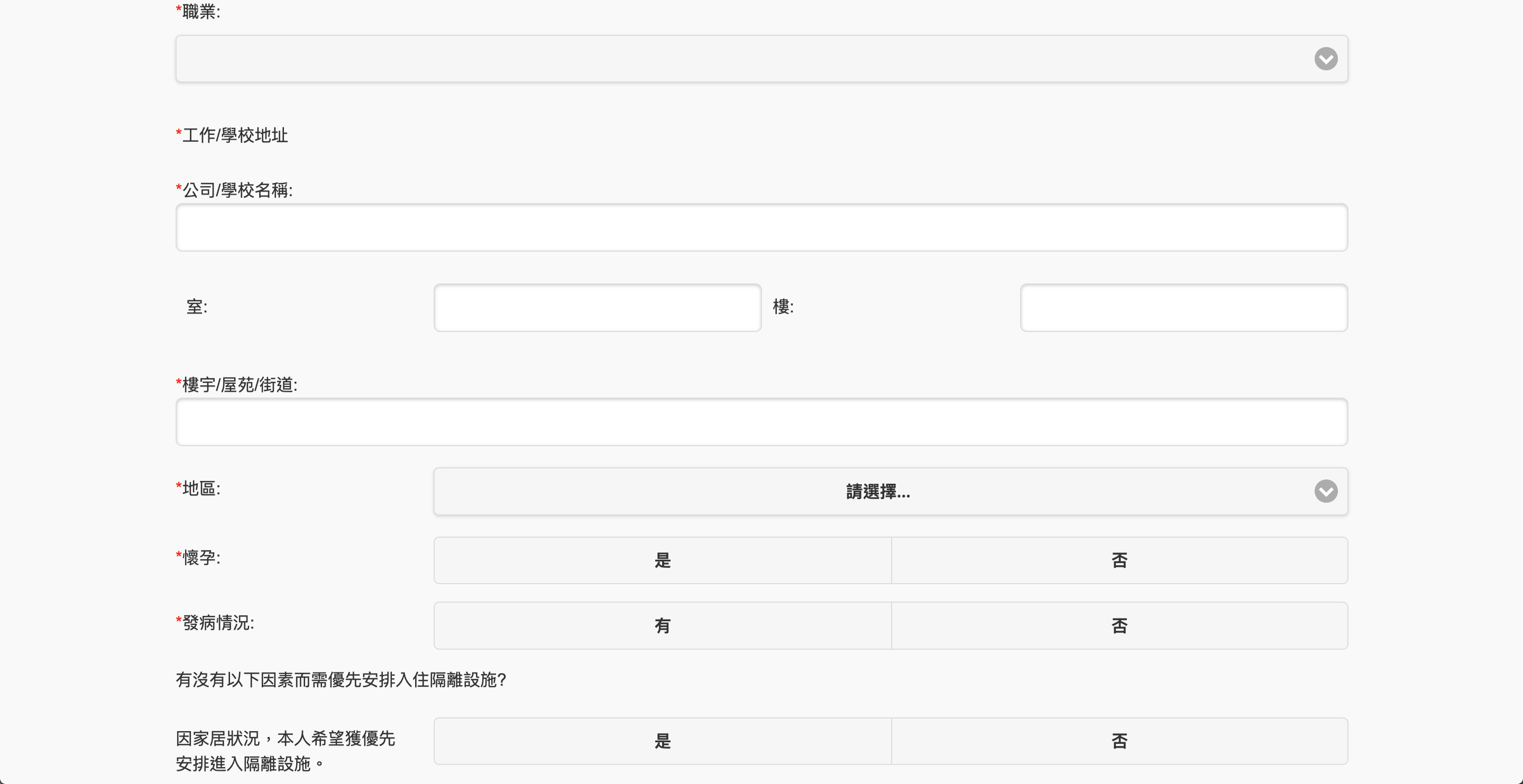Click the 有沒有以下因素 question text
The width and height of the screenshot is (1523, 784).
[341, 680]
